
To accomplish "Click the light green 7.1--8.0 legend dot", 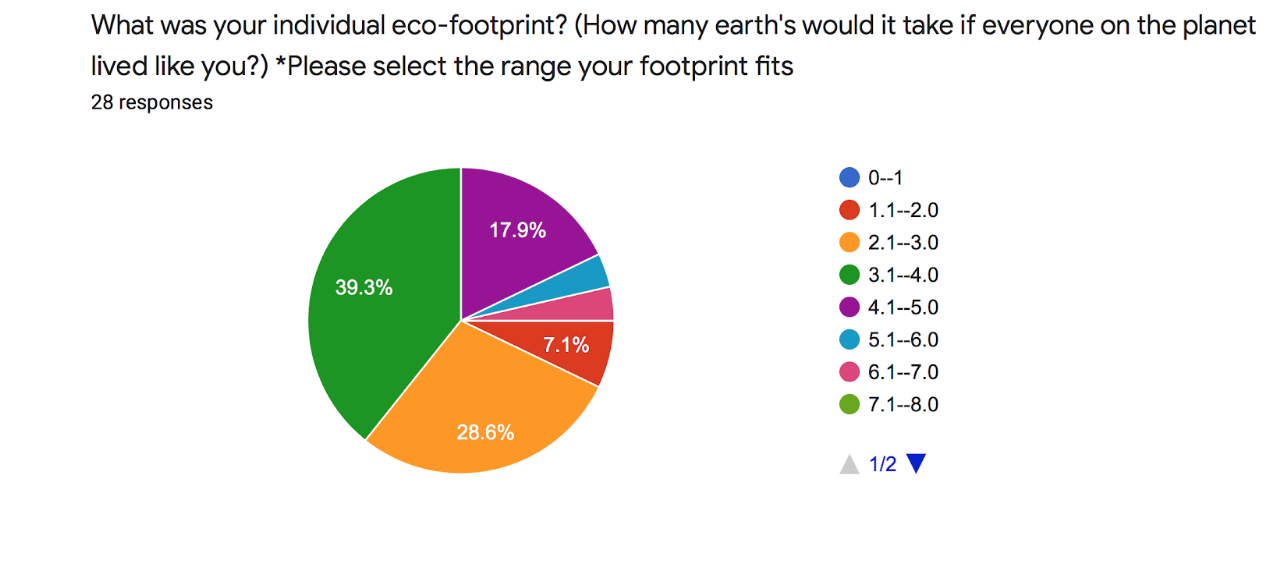I will (x=850, y=405).
